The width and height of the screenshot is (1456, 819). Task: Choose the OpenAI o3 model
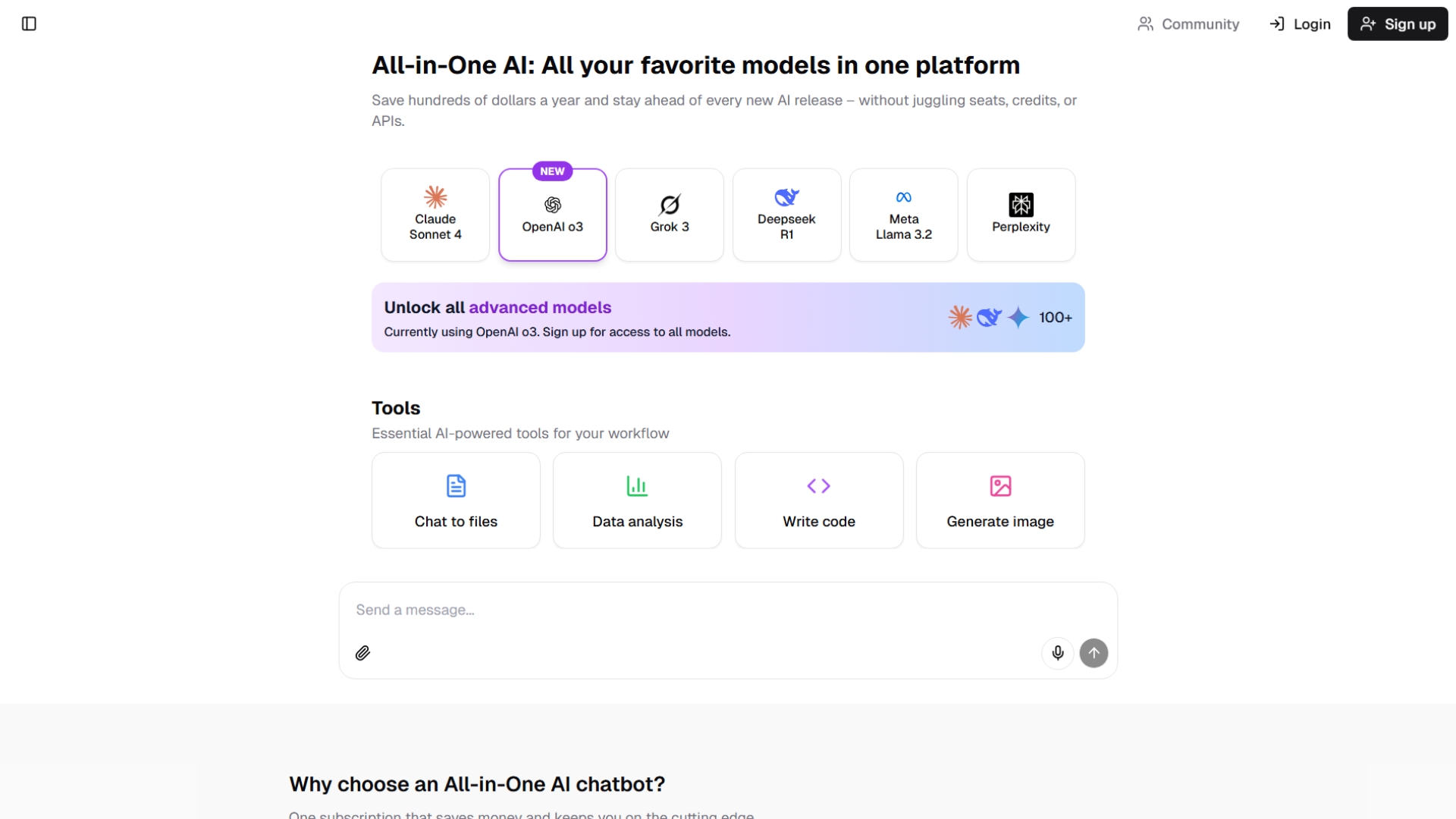click(x=553, y=215)
